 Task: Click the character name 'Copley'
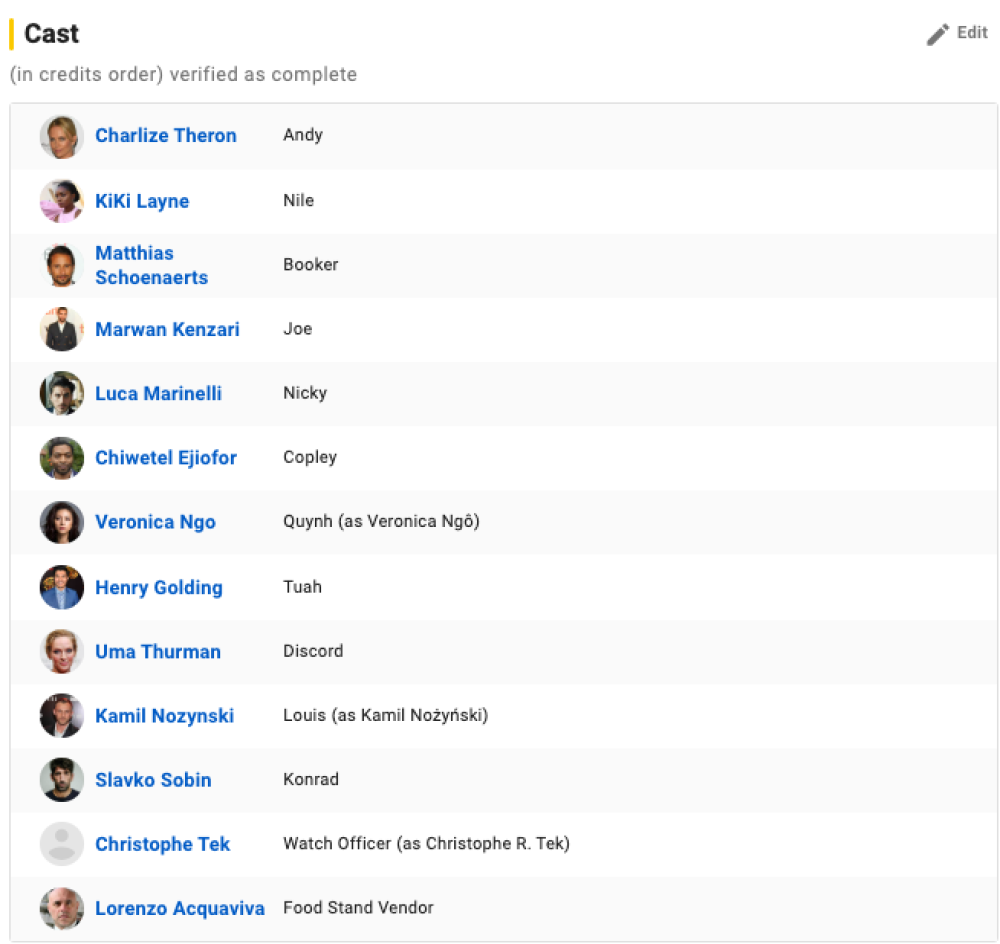tap(310, 457)
